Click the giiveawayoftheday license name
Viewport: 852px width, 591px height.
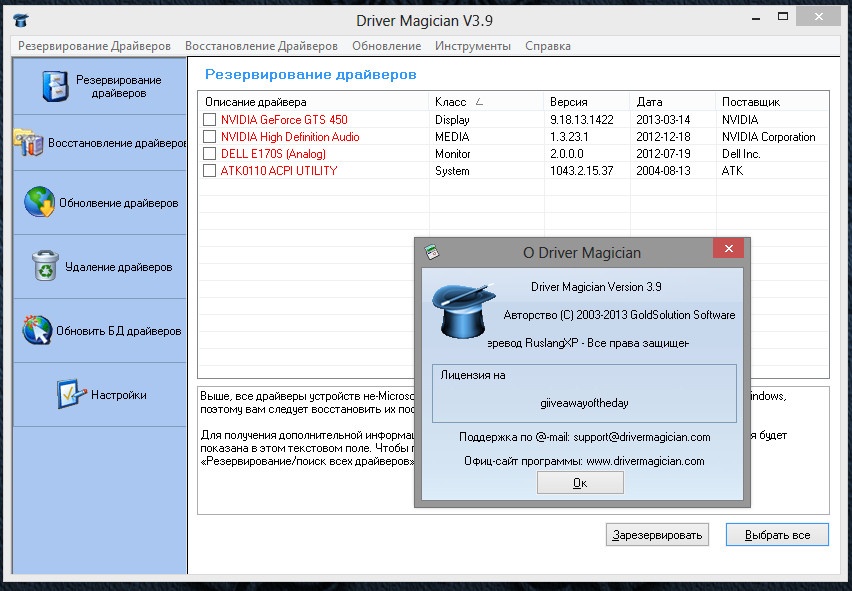(x=584, y=403)
